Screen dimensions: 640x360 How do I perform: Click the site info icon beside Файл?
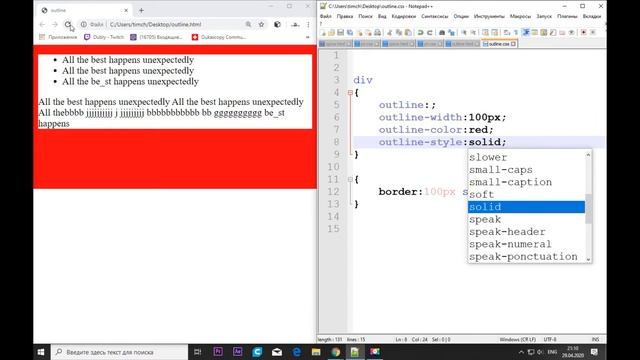click(84, 24)
